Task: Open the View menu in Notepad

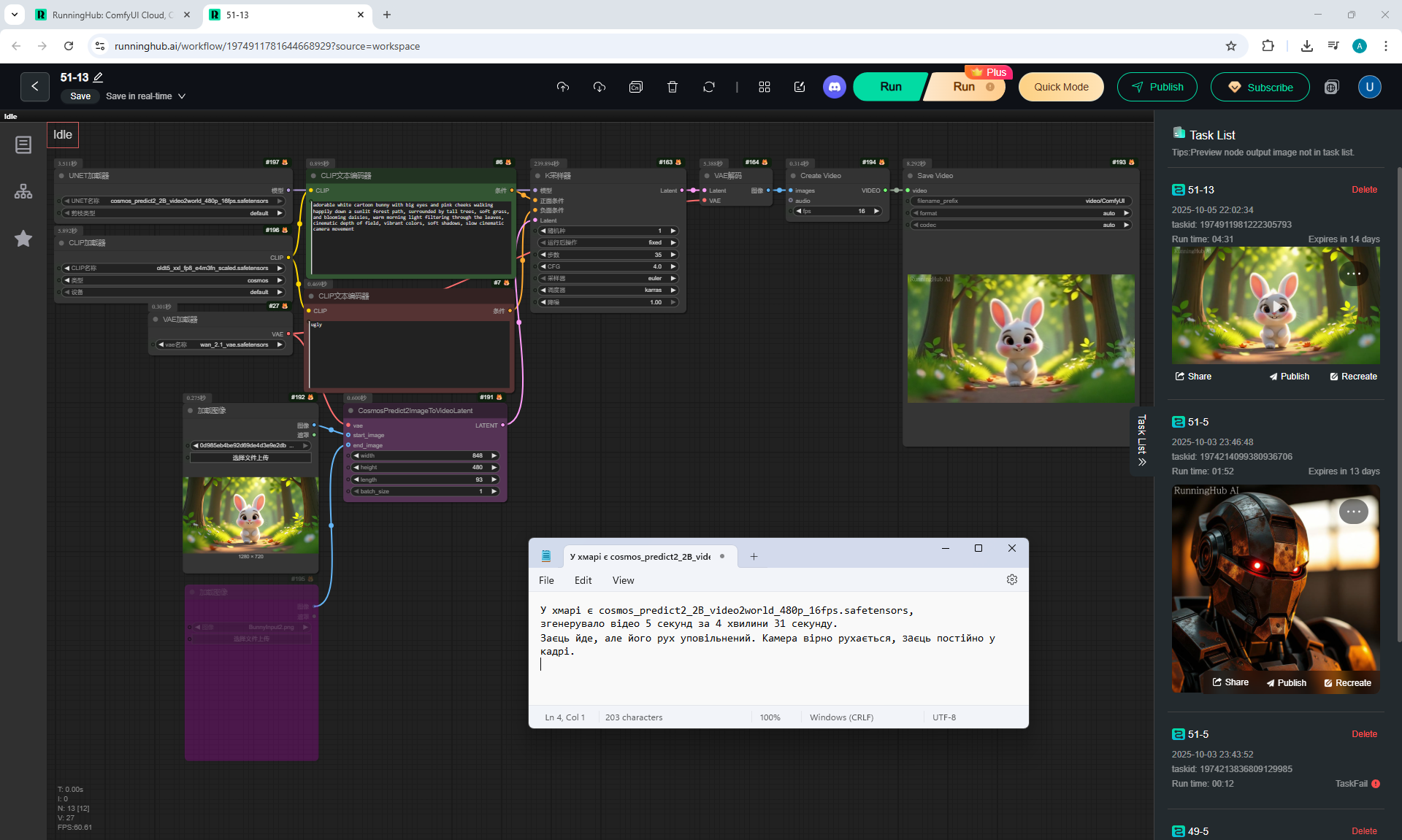Action: click(x=623, y=580)
